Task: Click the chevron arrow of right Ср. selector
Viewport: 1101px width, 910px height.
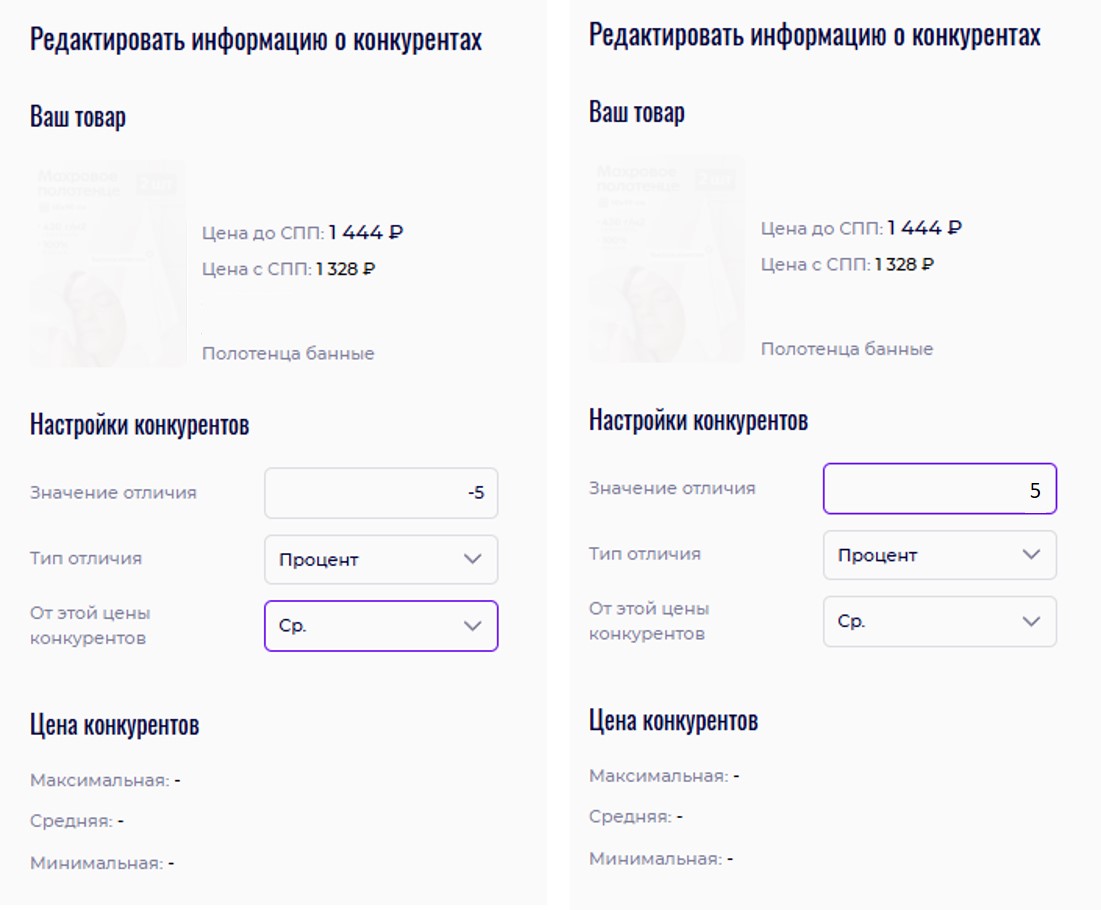Action: 1032,621
